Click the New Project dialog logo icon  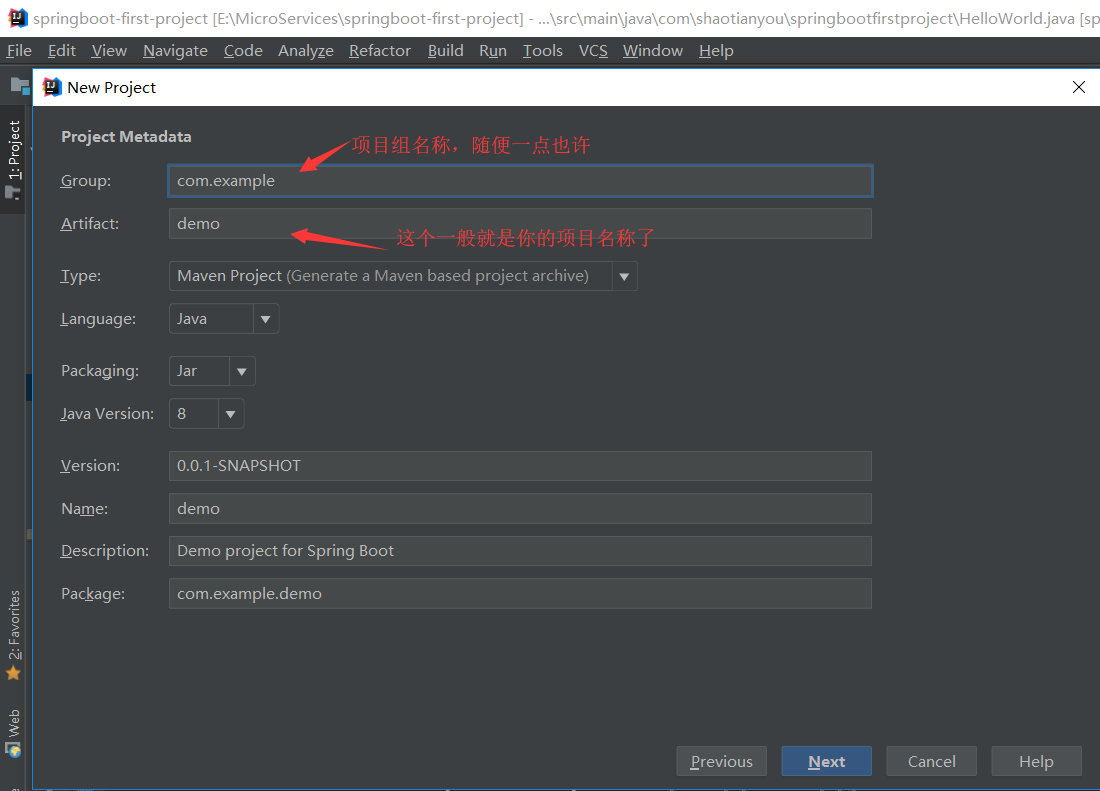(x=52, y=87)
